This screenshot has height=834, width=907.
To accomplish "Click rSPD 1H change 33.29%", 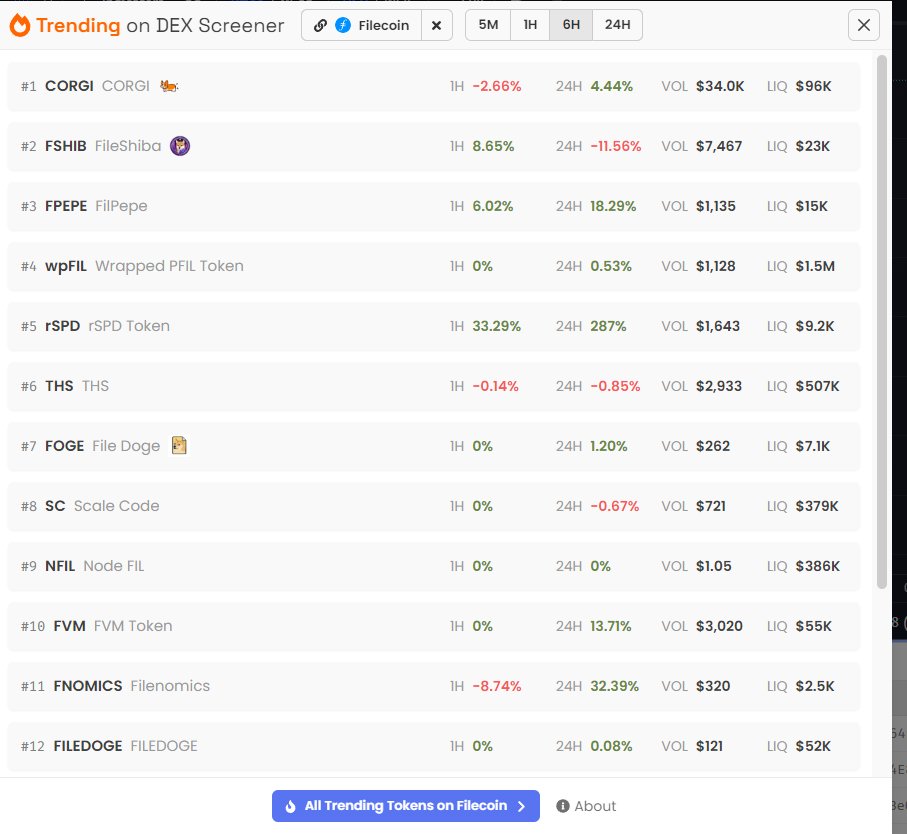I will [x=496, y=326].
